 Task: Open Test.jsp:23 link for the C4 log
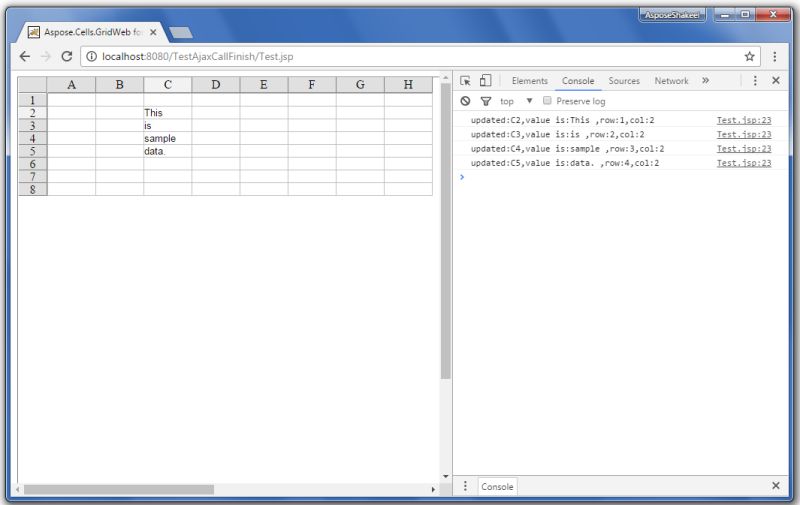coord(743,149)
